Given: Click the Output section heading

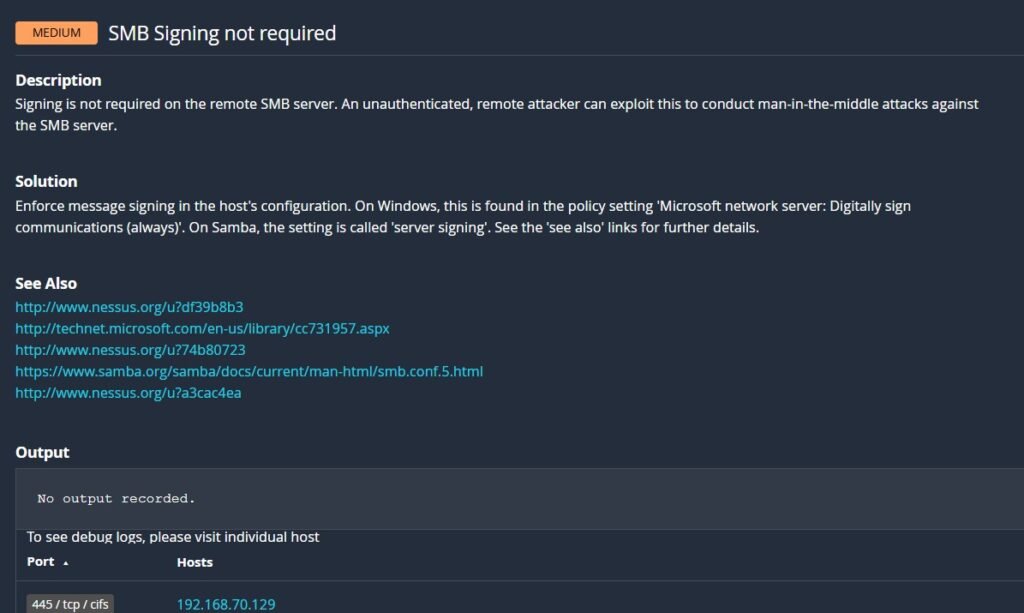Looking at the screenshot, I should click(x=42, y=452).
